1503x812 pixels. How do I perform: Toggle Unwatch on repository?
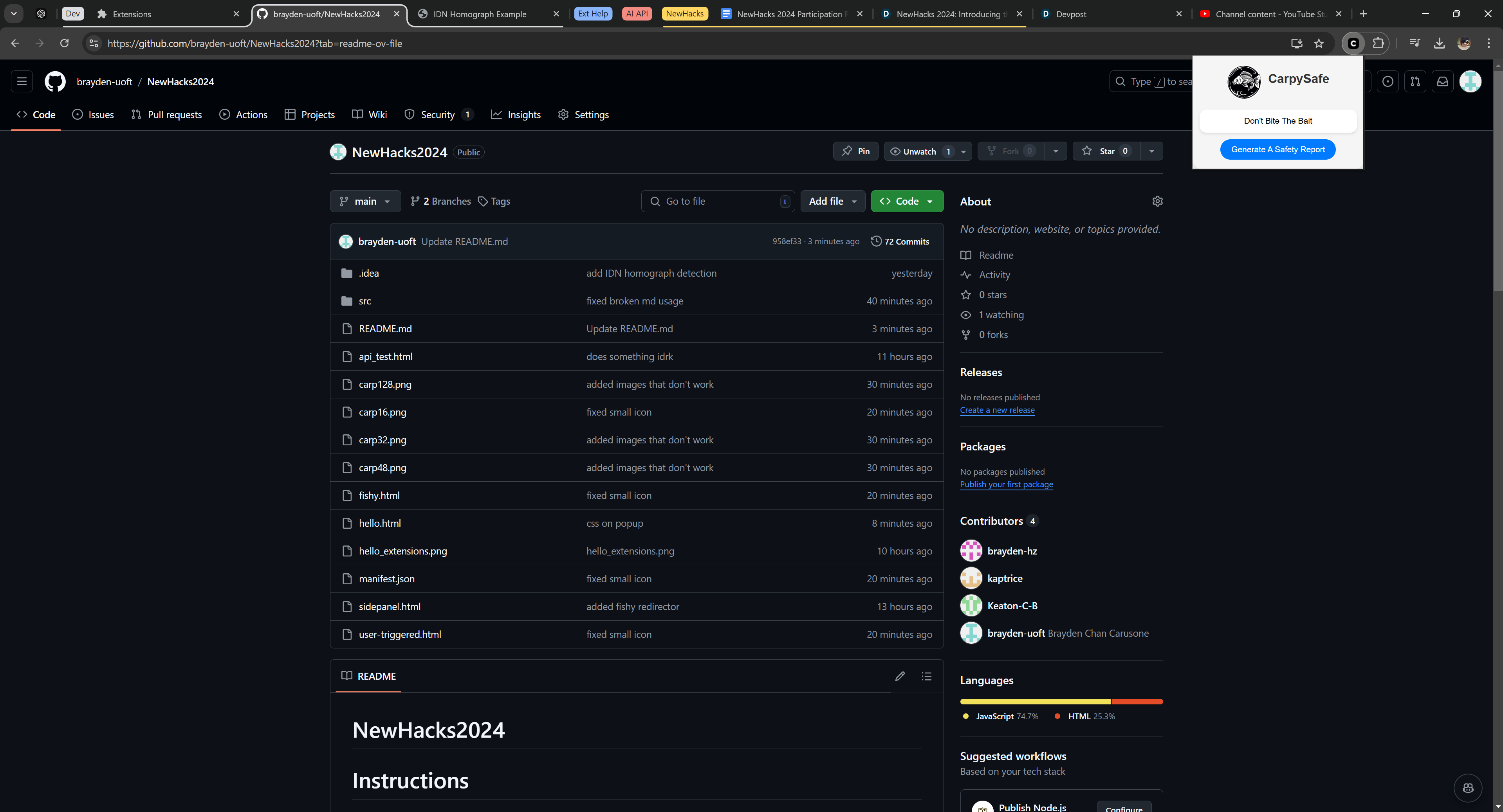click(x=920, y=151)
